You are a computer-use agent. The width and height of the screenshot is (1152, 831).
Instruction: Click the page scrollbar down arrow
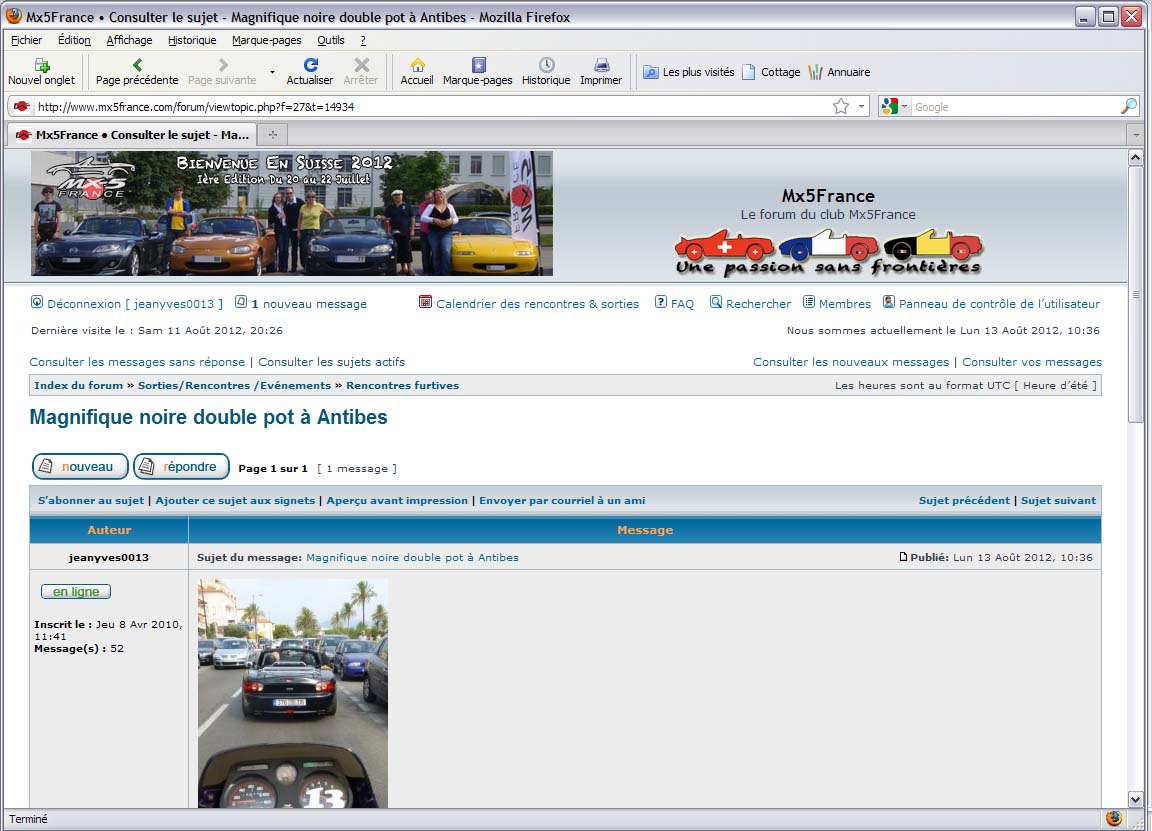[1135, 799]
